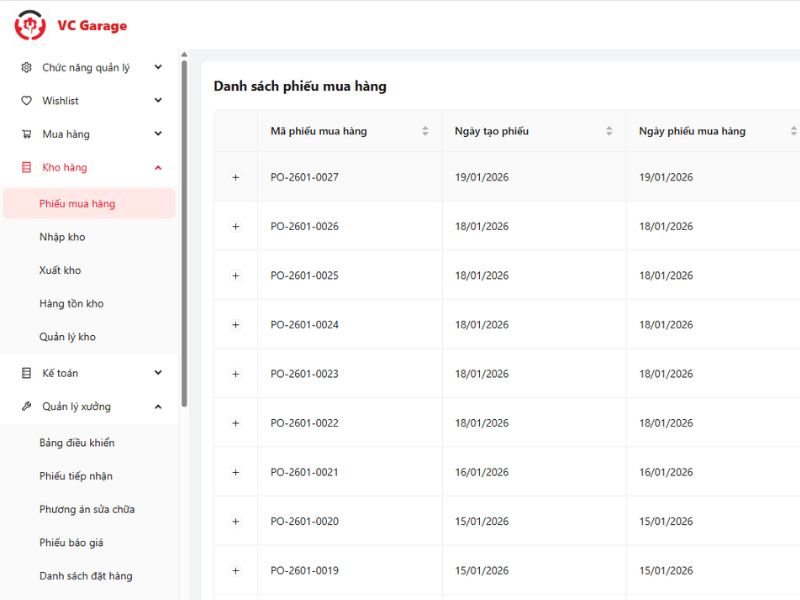Screen dimensions: 800x600
Task: Click the heart icon beside Wishlist
Action: pyautogui.click(x=25, y=100)
